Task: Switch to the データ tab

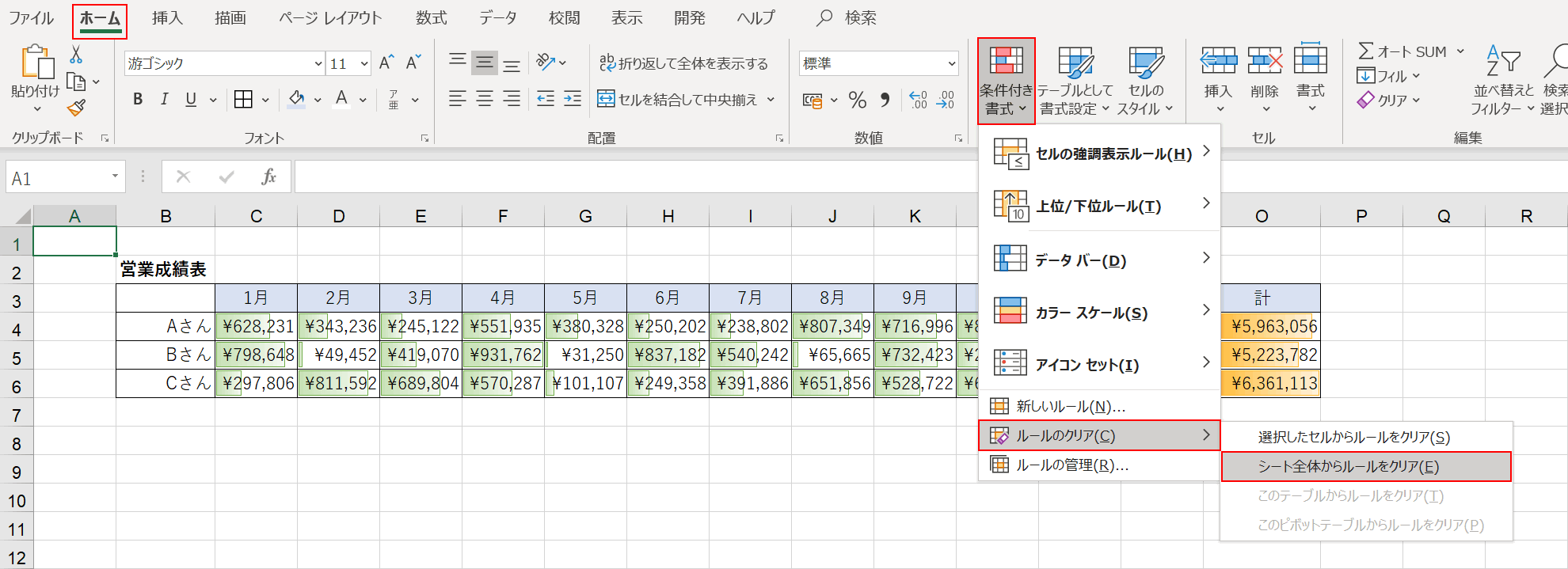Action: 498,18
